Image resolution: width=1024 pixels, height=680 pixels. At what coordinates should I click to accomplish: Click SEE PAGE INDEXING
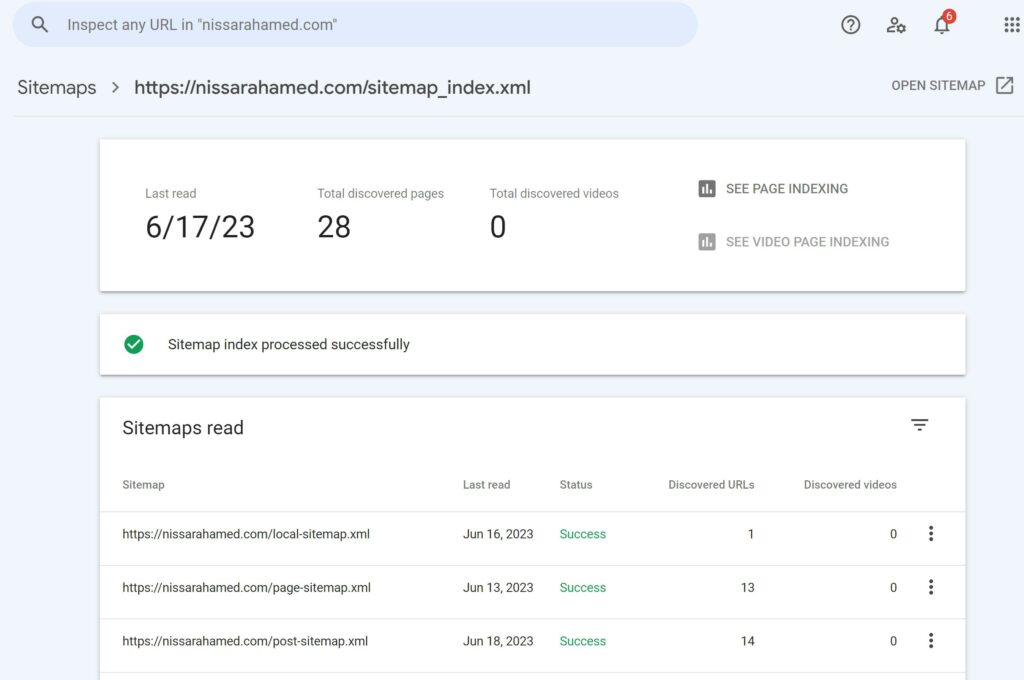click(786, 188)
